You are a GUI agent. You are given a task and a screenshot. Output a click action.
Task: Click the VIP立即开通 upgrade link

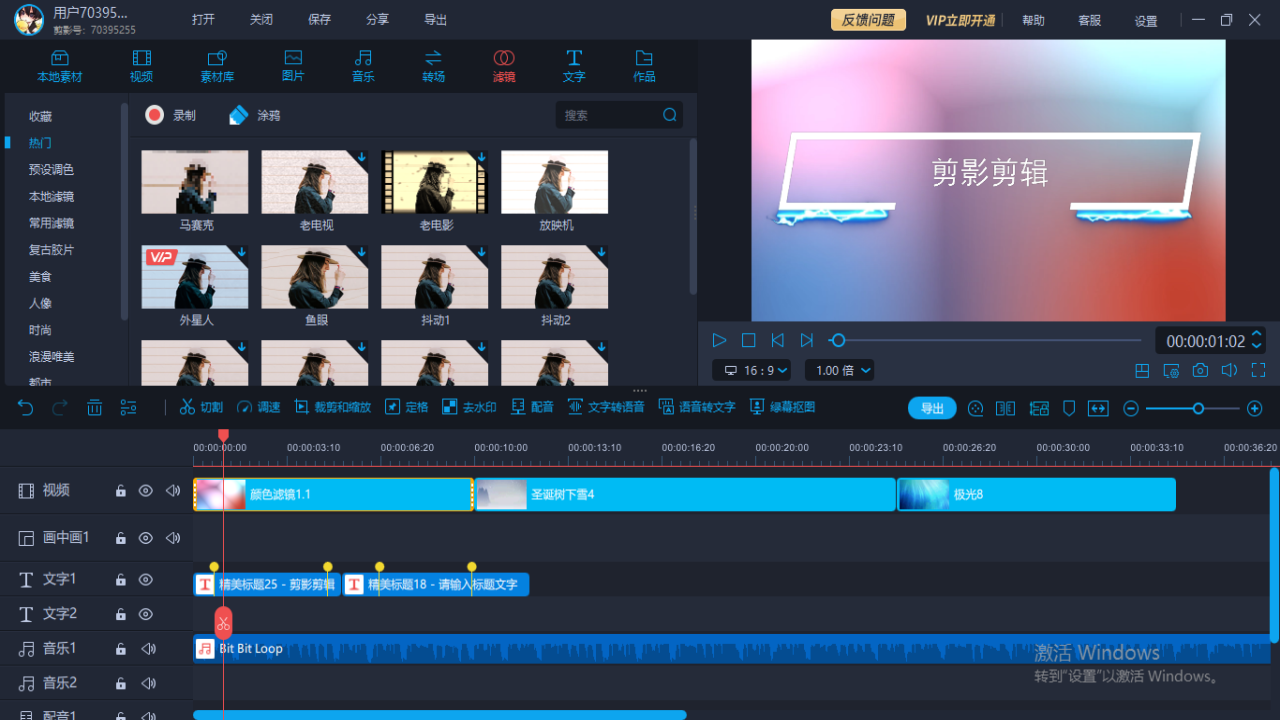pos(959,19)
